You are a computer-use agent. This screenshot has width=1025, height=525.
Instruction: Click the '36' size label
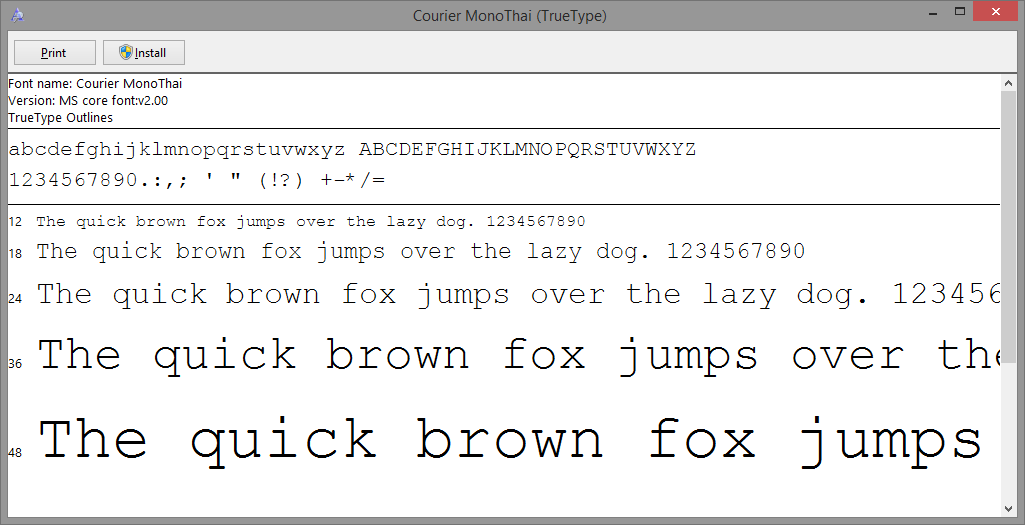pos(15,364)
